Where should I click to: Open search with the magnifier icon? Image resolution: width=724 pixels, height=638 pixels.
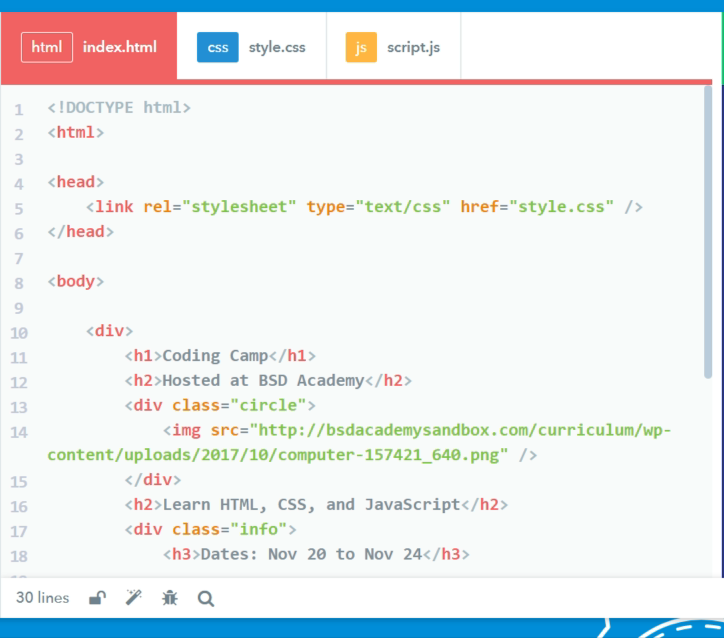click(x=205, y=599)
